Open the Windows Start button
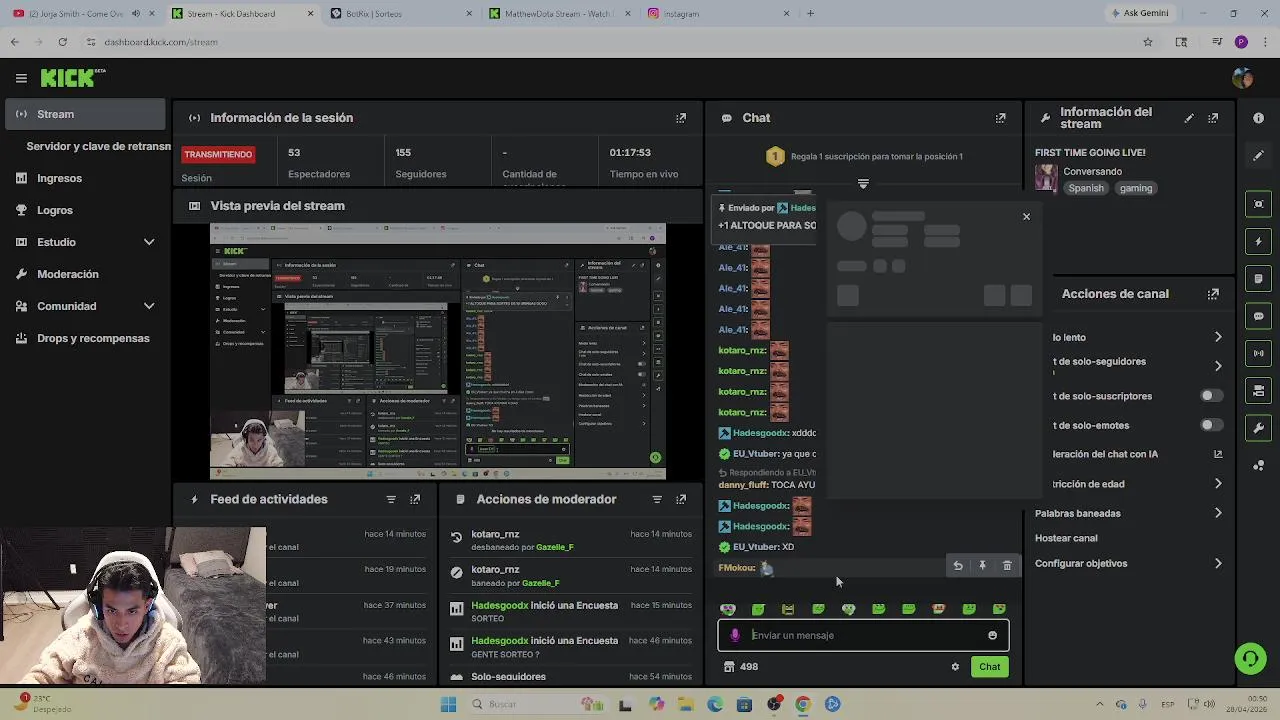The width and height of the screenshot is (1280, 720). click(x=448, y=704)
